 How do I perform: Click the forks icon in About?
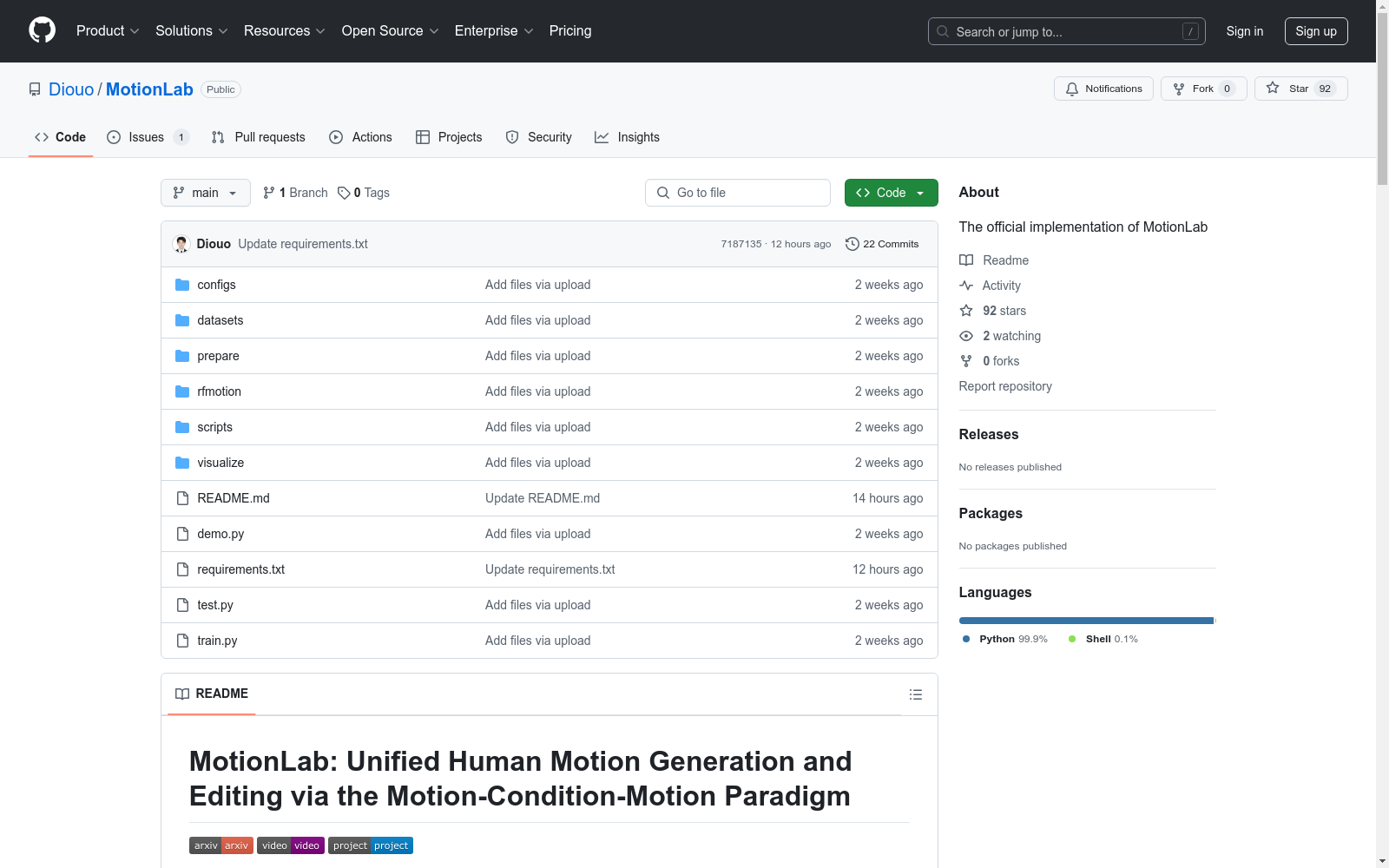966,361
